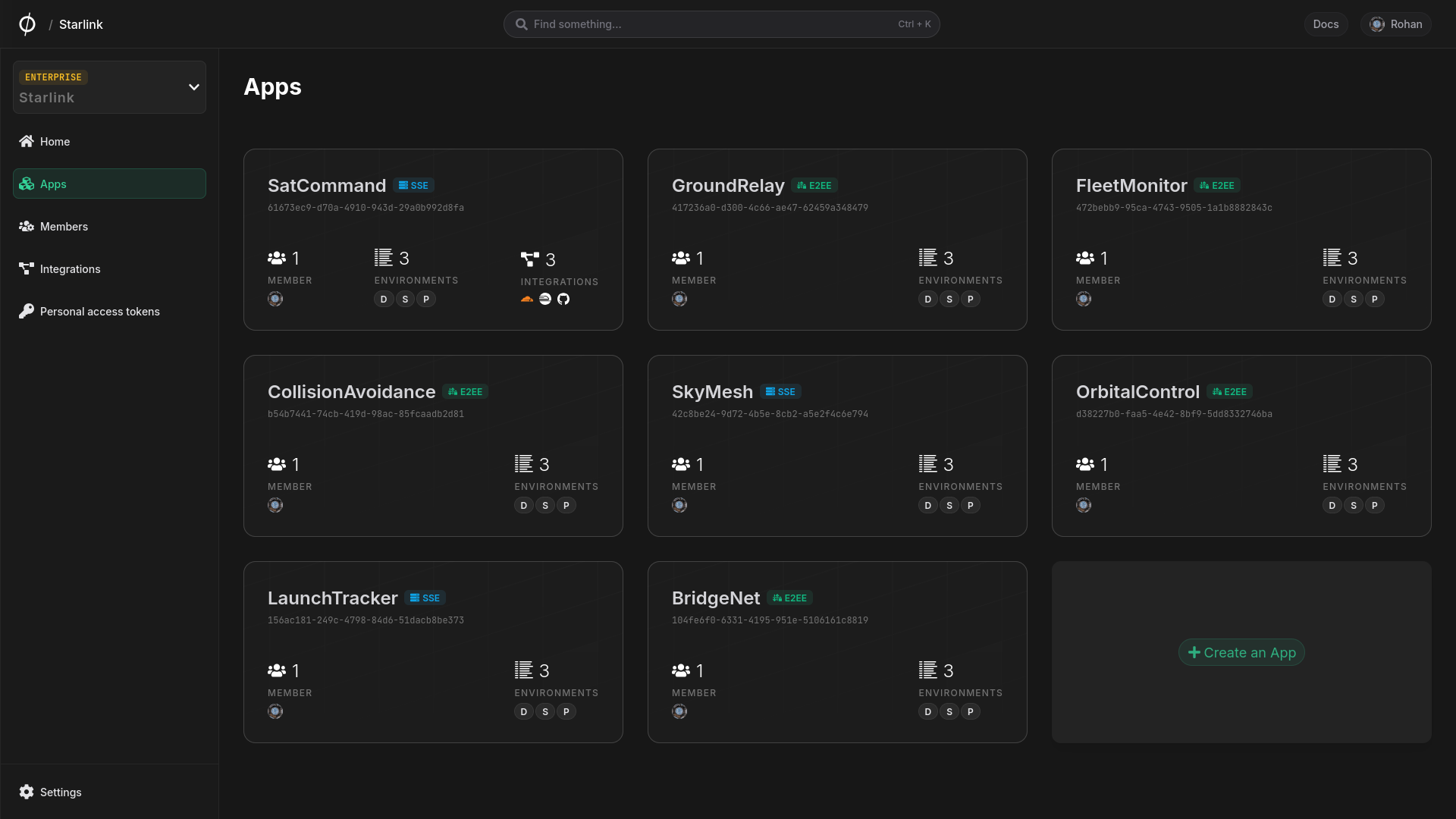This screenshot has height=819, width=1456.
Task: Click the Phase logo in the header
Action: (x=27, y=24)
